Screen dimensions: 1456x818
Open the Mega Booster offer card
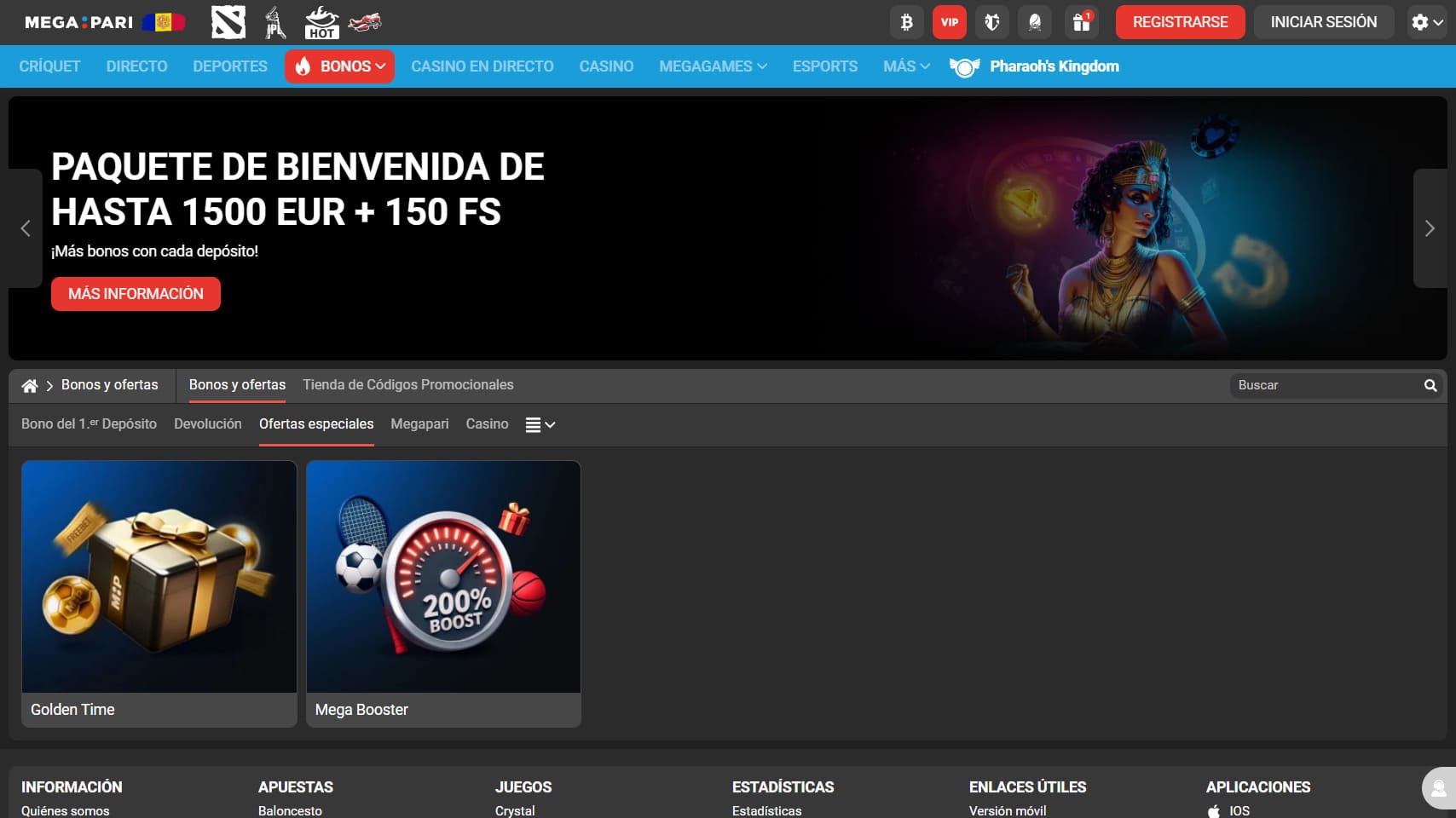coord(443,594)
